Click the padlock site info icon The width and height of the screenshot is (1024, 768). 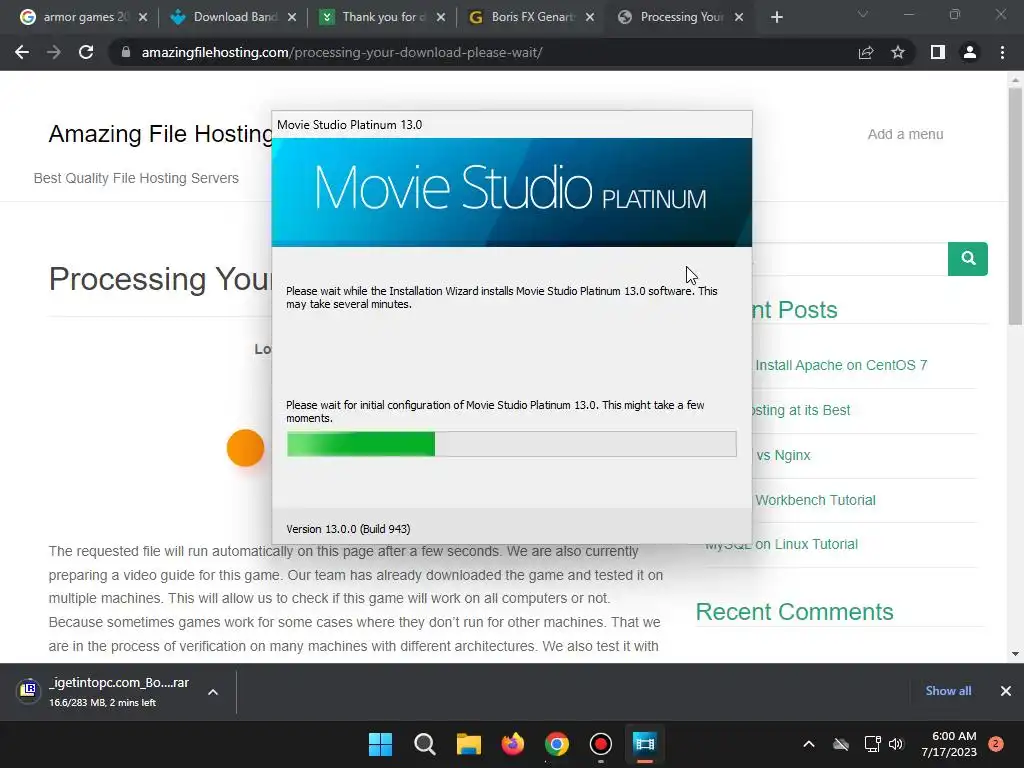point(126,52)
